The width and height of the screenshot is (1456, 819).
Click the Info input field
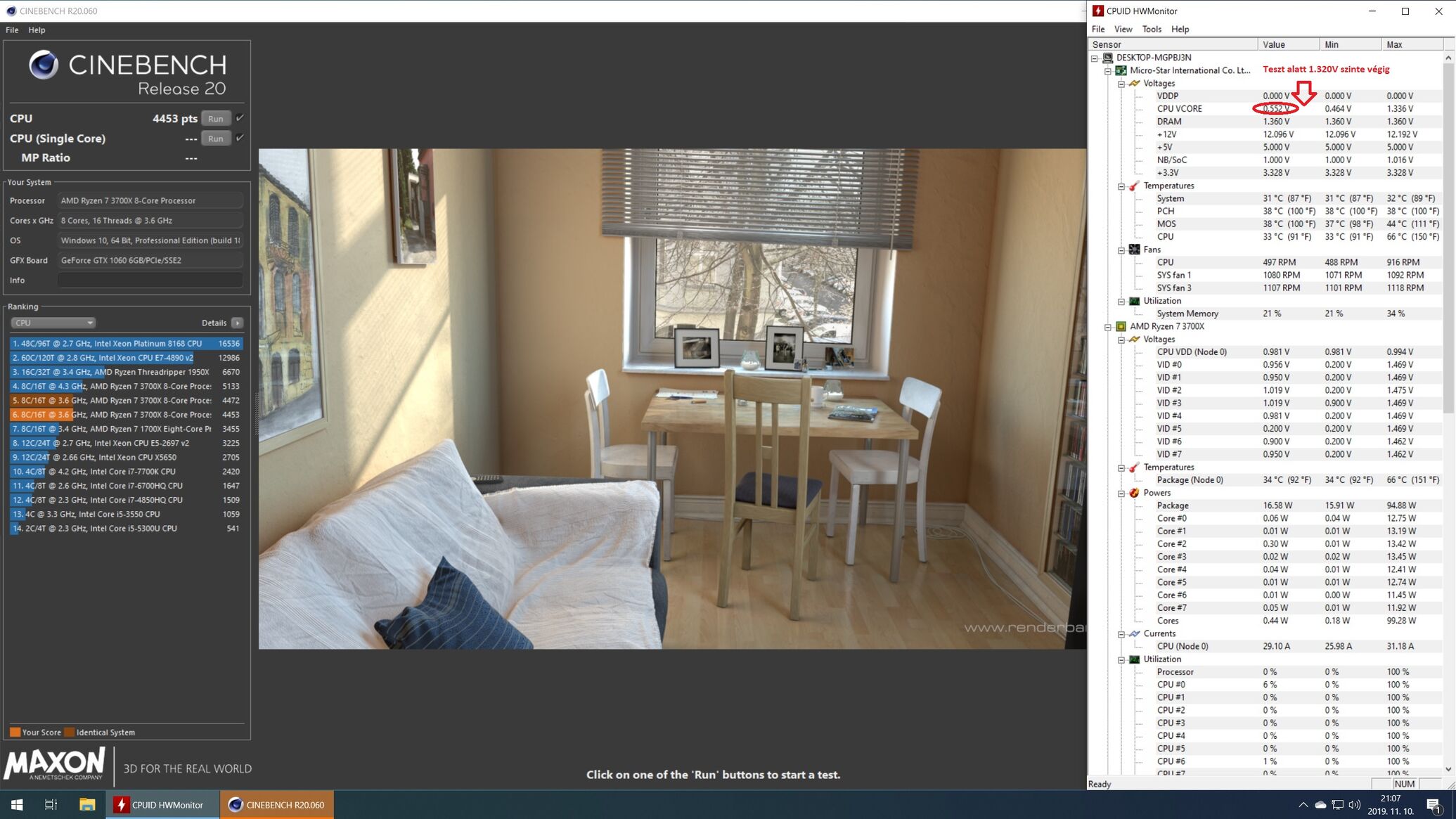(150, 280)
